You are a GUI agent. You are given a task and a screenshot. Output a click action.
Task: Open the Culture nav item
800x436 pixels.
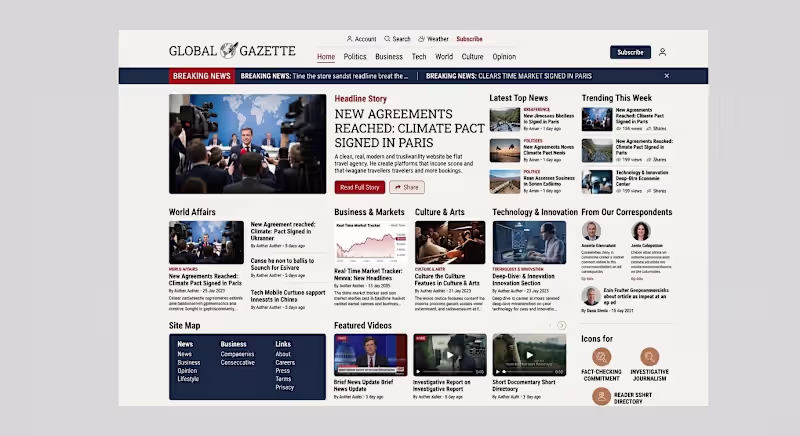472,57
